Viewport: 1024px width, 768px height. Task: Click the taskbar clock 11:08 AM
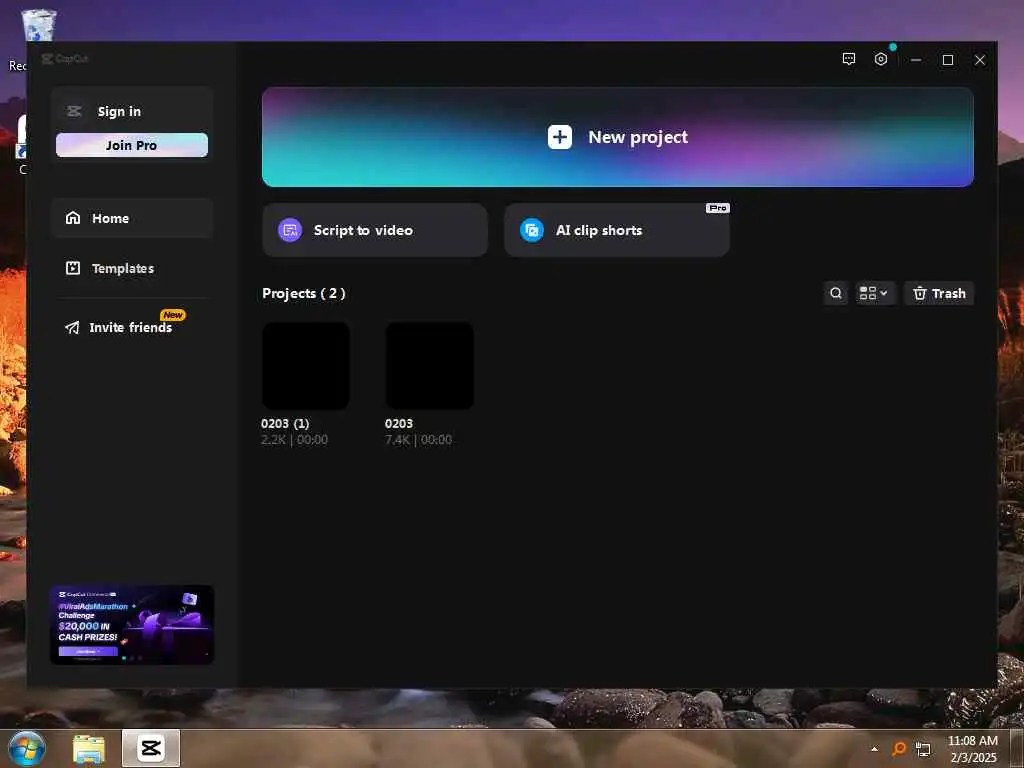972,741
